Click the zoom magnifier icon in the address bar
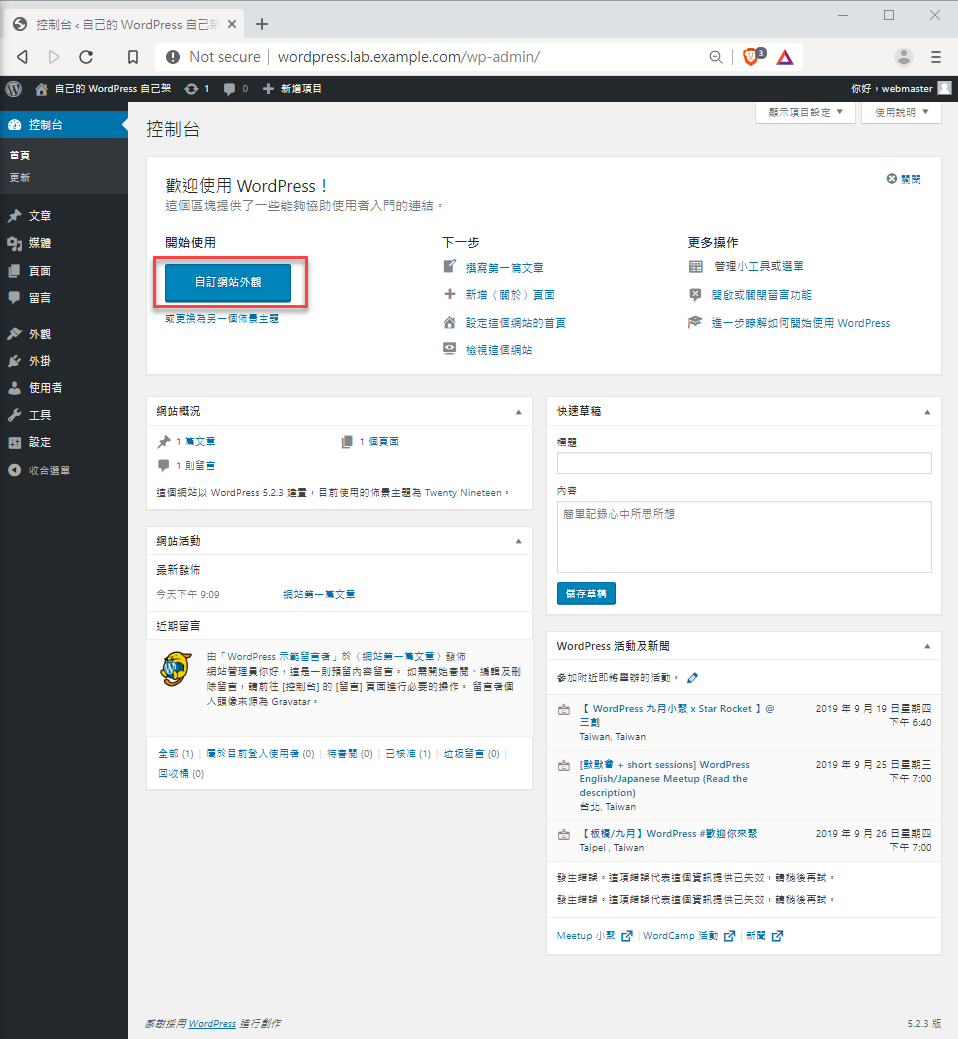958x1039 pixels. pos(716,57)
